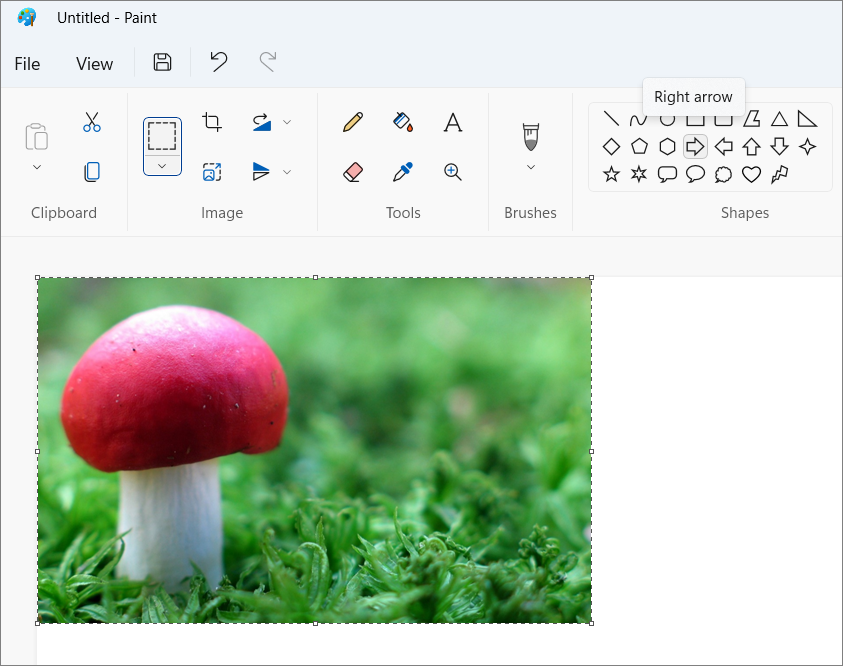Click the Copy icon
The image size is (843, 666).
point(92,172)
